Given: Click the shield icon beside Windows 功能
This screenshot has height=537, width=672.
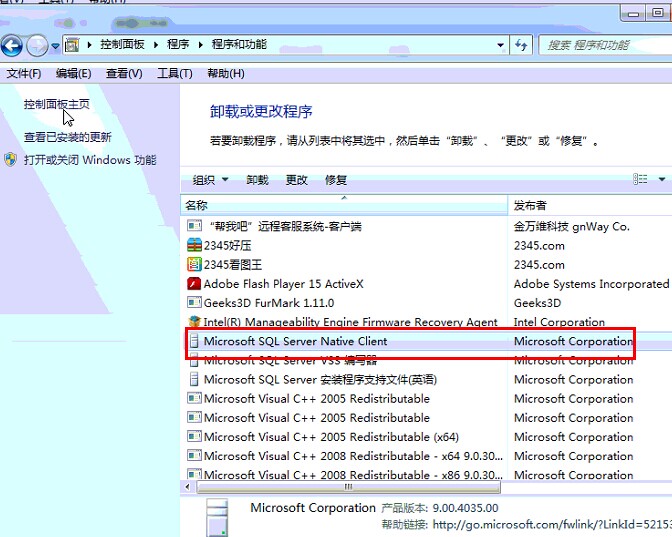Looking at the screenshot, I should point(10,159).
